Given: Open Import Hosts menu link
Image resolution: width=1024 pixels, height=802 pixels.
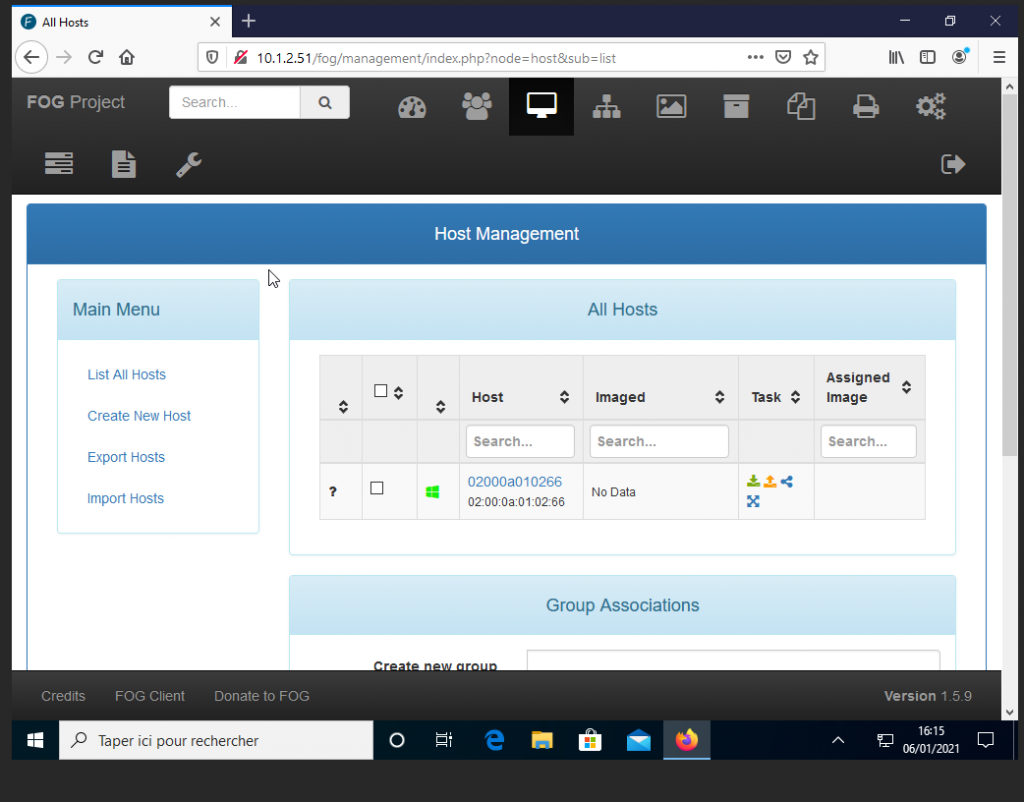Looking at the screenshot, I should click(x=125, y=498).
